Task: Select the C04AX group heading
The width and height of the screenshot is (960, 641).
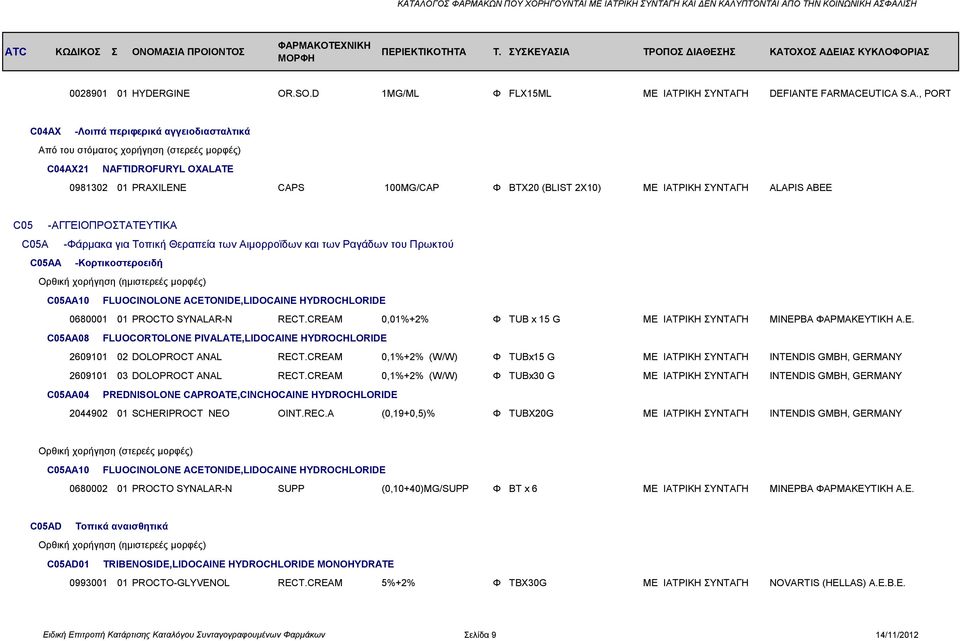Action: [140, 131]
